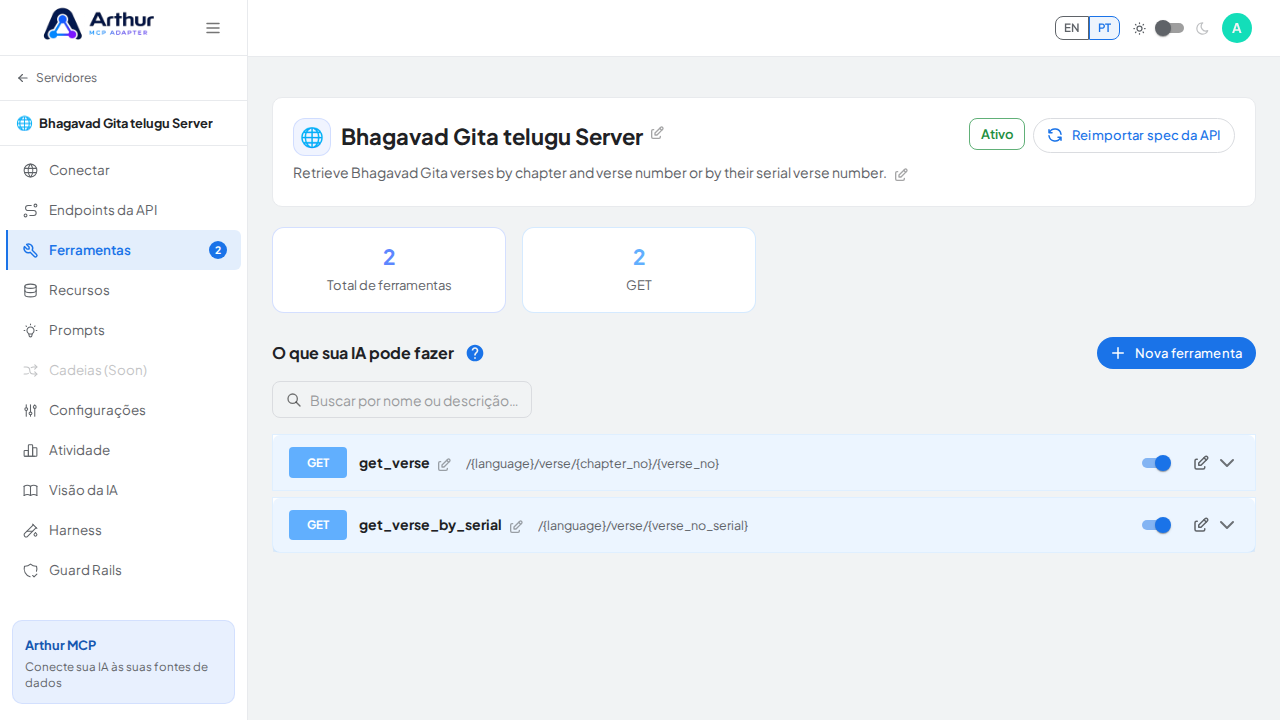Click the server globe icon in header card
This screenshot has width=1280, height=720.
(312, 137)
